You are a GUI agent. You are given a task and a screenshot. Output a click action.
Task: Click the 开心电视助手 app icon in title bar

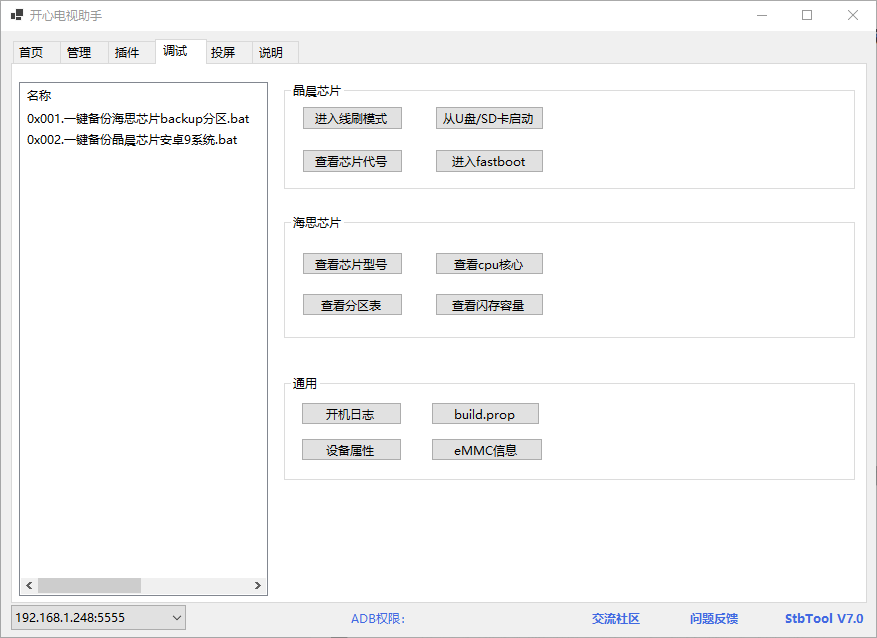tap(16, 15)
